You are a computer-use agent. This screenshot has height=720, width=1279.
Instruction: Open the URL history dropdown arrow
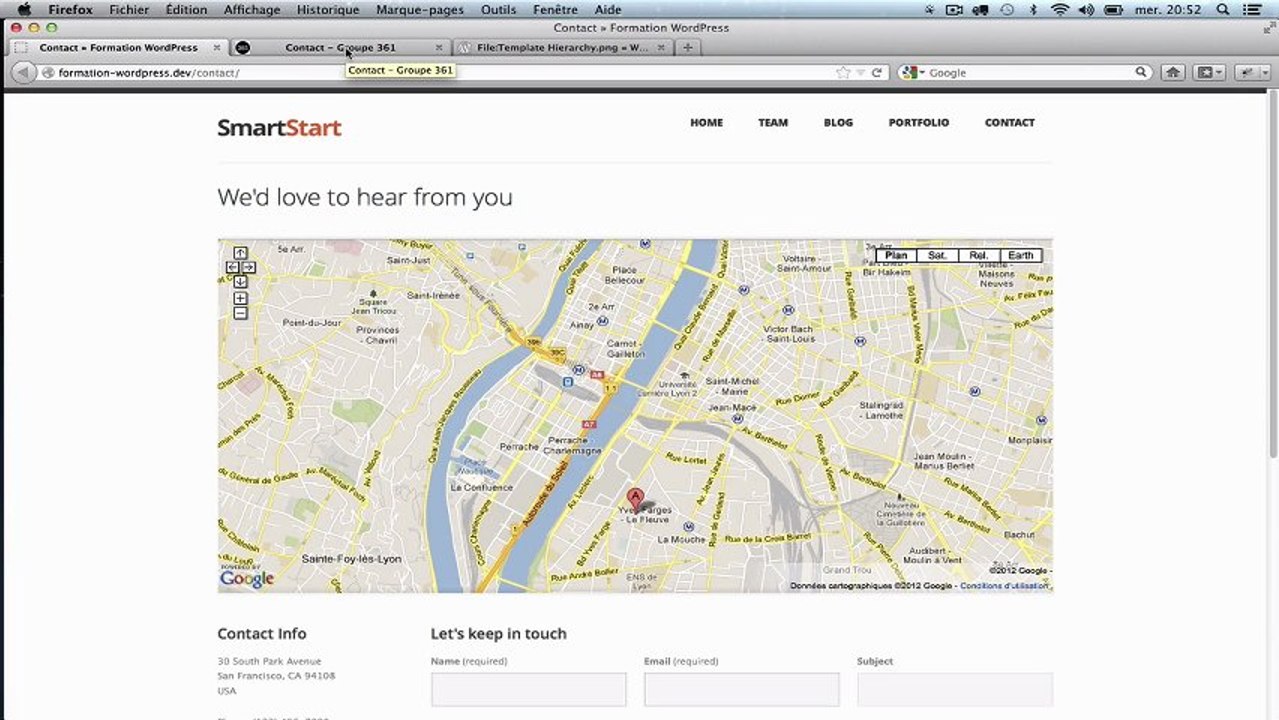[x=860, y=73]
